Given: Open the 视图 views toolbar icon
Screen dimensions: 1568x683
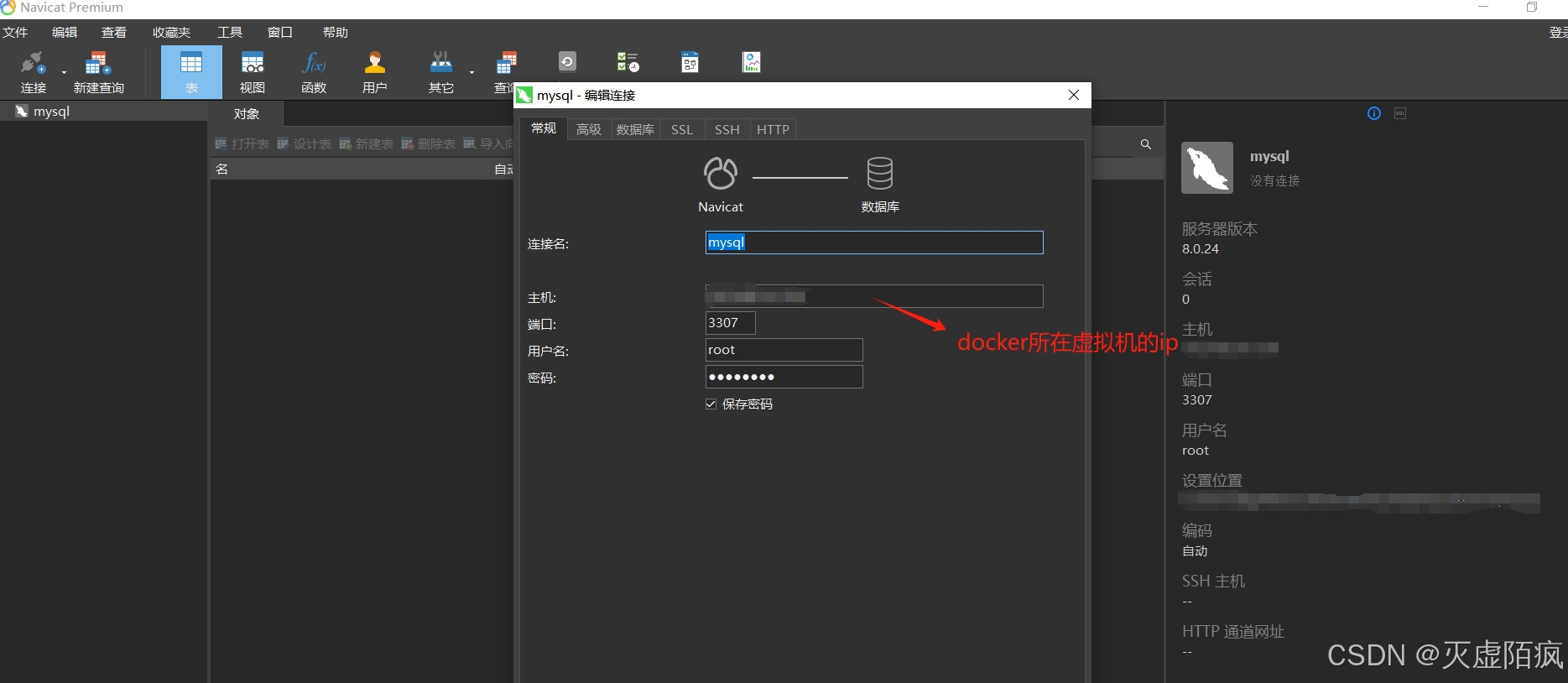Looking at the screenshot, I should click(x=253, y=71).
